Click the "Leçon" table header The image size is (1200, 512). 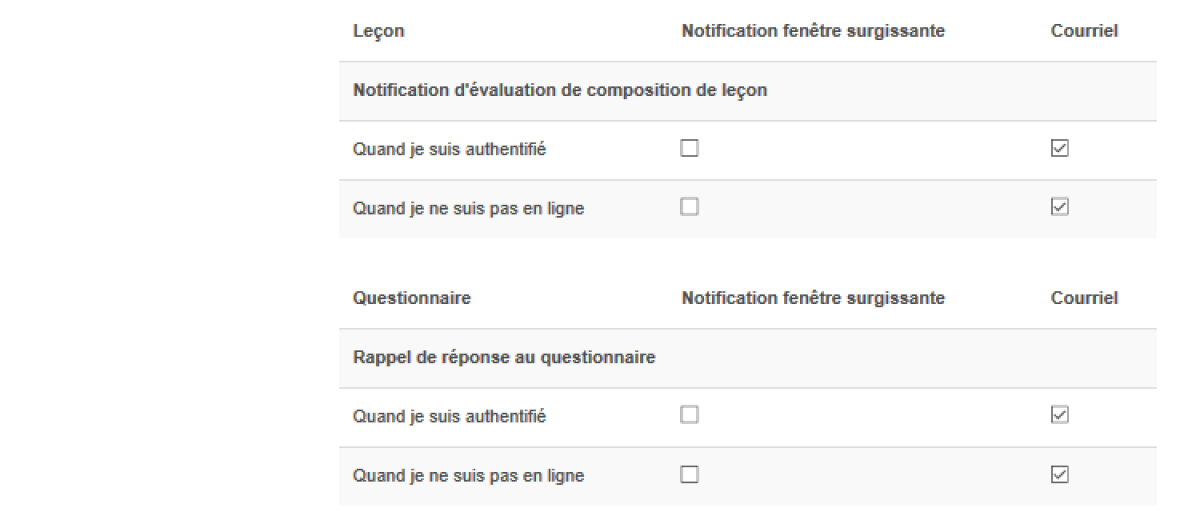[x=378, y=32]
